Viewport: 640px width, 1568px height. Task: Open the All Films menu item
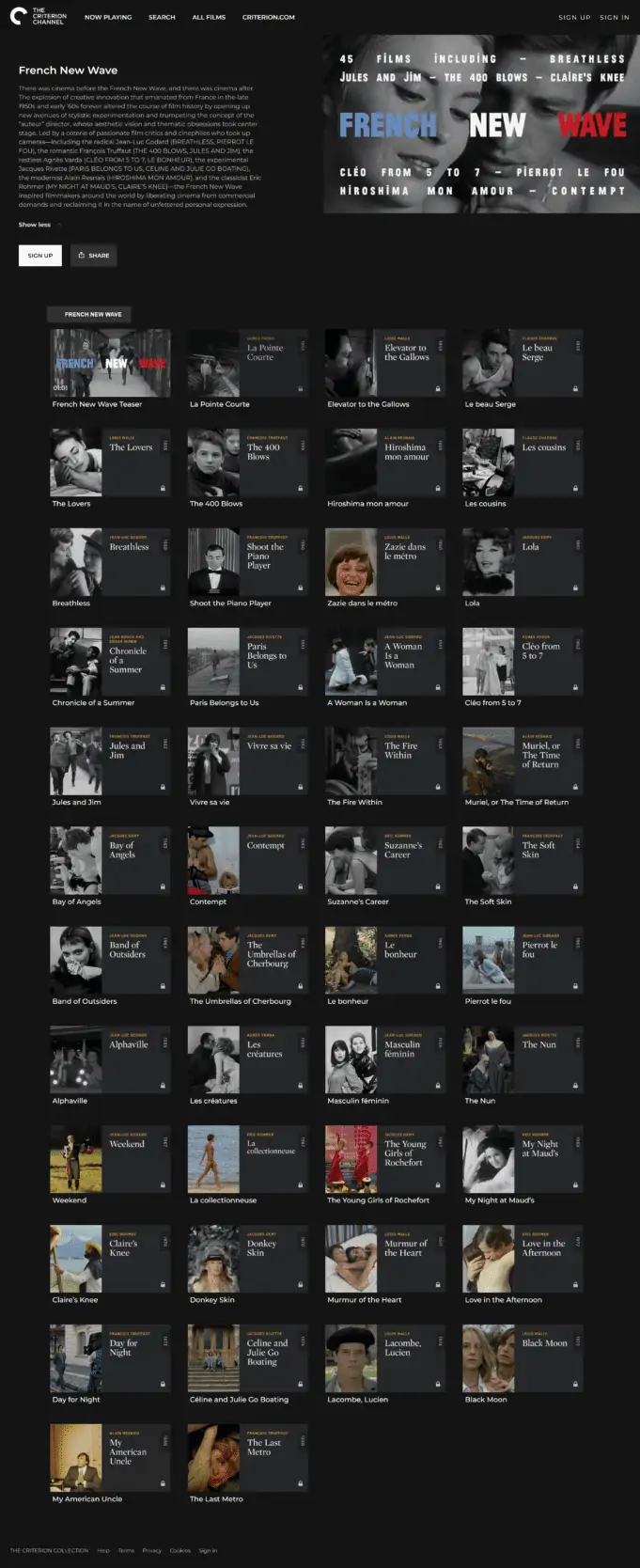coord(209,17)
